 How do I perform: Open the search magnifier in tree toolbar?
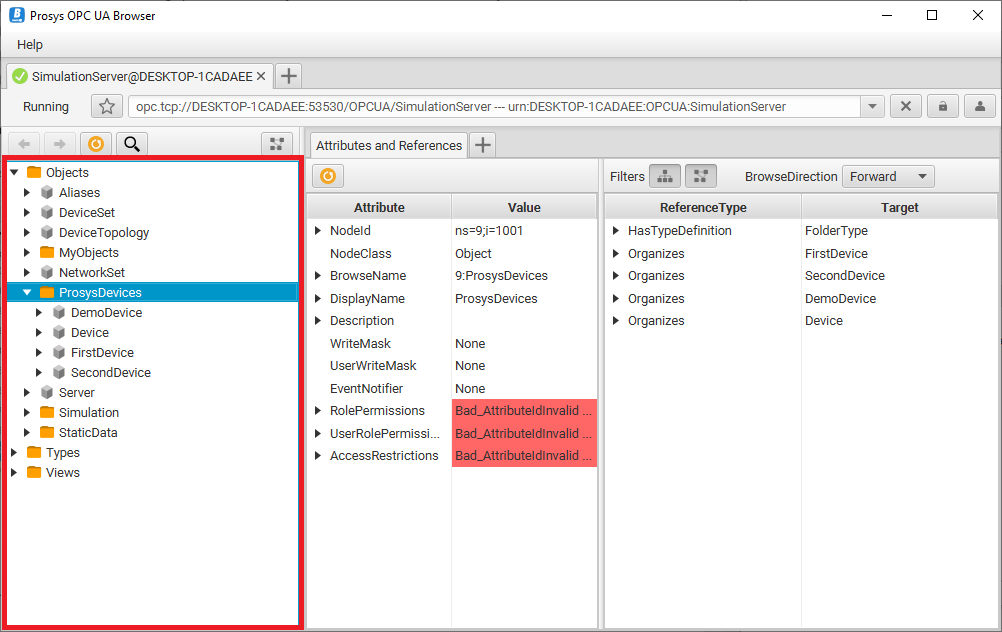pyautogui.click(x=131, y=144)
